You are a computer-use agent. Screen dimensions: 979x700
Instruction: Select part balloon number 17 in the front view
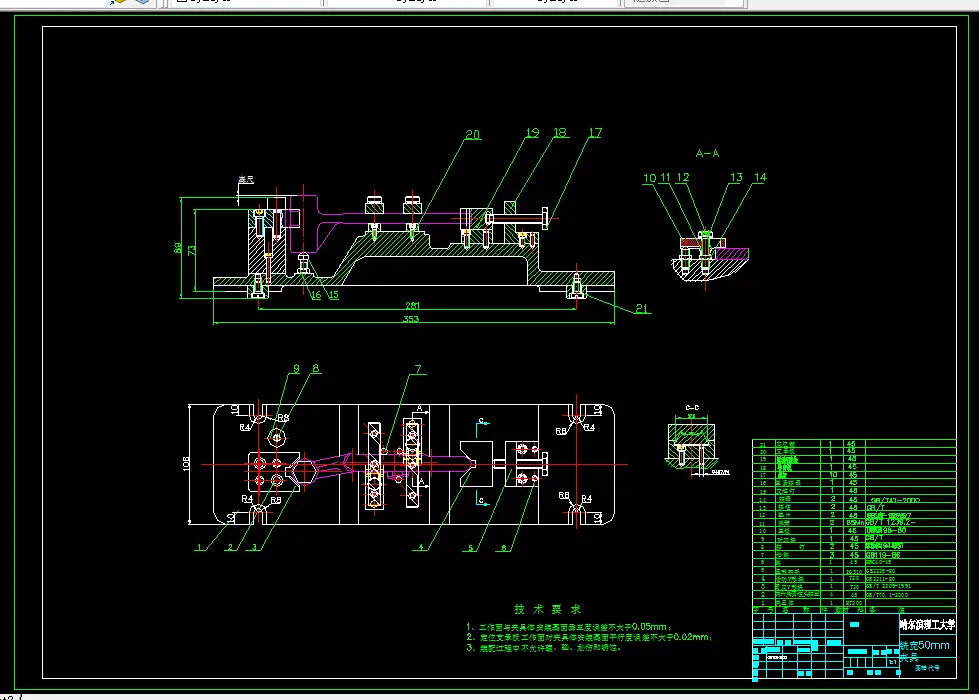(x=595, y=132)
